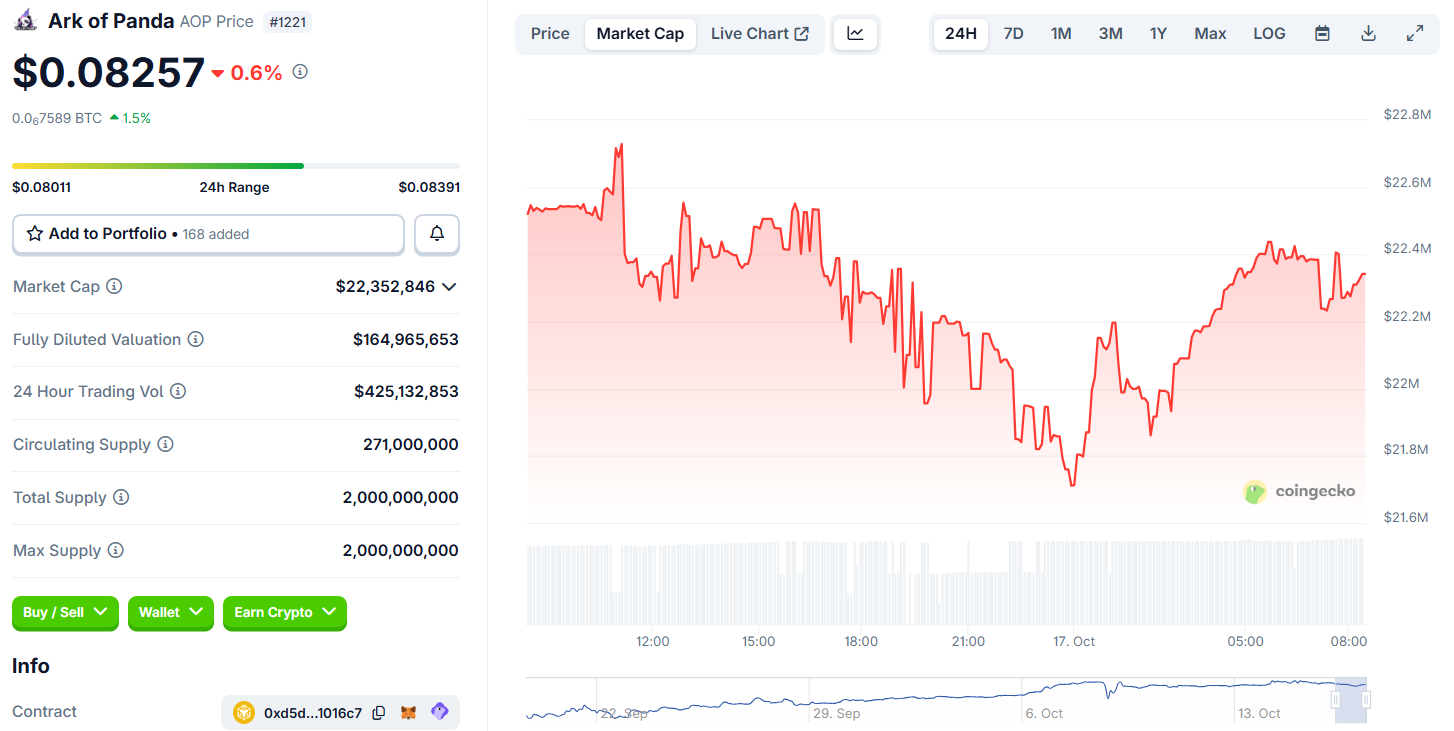The height and width of the screenshot is (731, 1454).
Task: Open the Earn Crypto dropdown
Action: click(285, 613)
